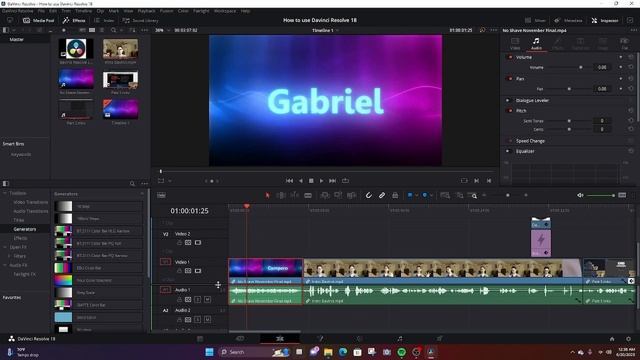The image size is (640, 360).
Task: Click the blue Marker icon
Action: [x=424, y=196]
